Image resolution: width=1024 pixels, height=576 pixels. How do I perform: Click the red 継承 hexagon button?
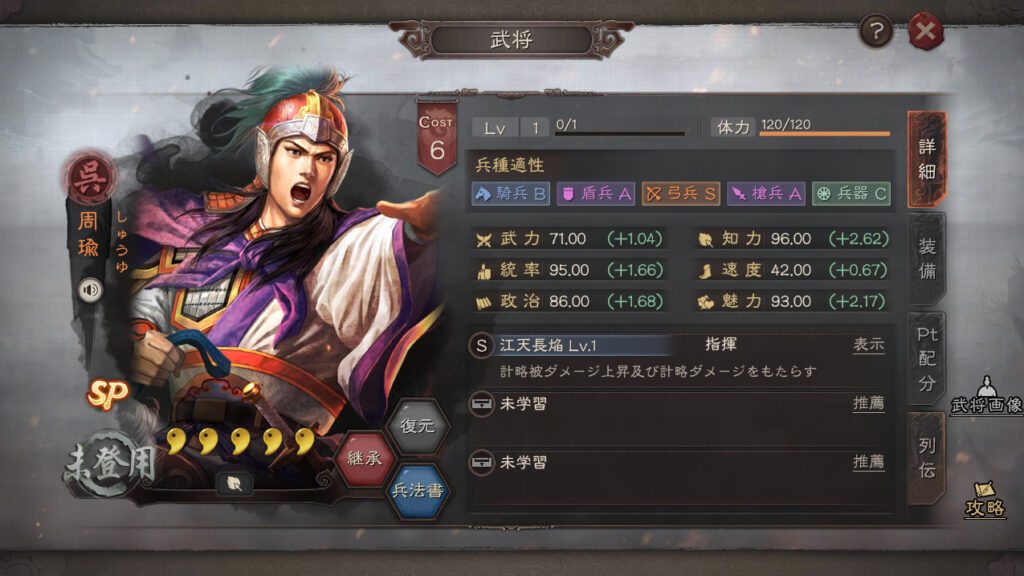364,458
